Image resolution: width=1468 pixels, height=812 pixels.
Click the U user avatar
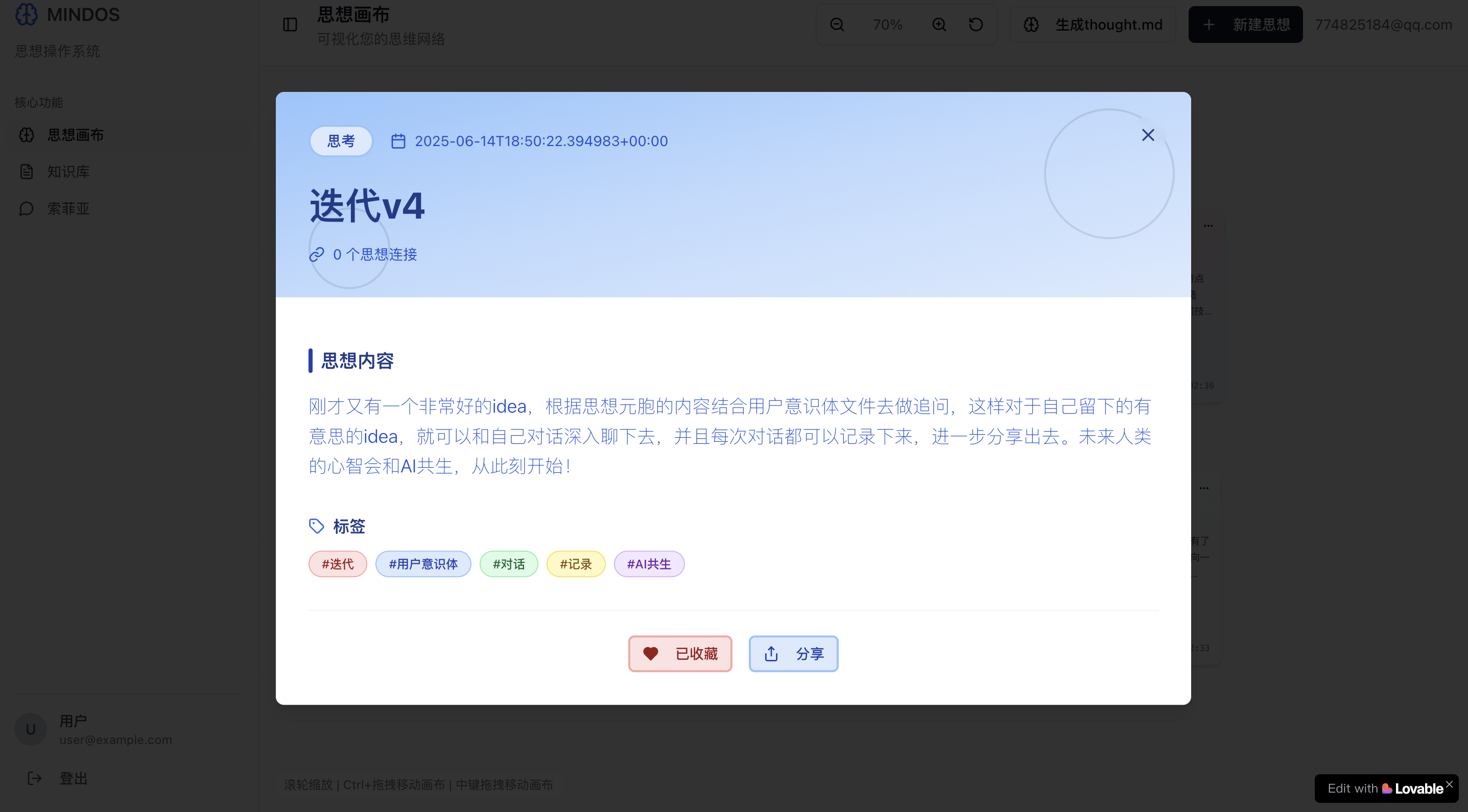pyautogui.click(x=31, y=729)
